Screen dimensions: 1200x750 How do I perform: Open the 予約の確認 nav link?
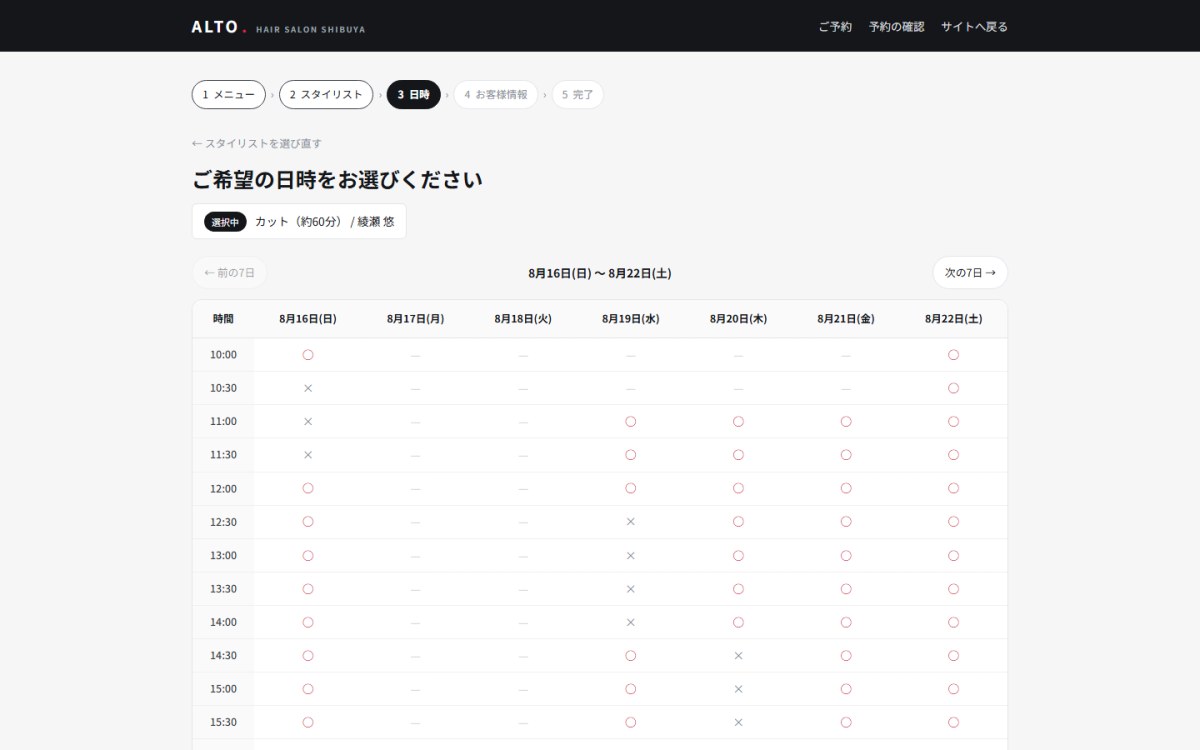pos(896,27)
